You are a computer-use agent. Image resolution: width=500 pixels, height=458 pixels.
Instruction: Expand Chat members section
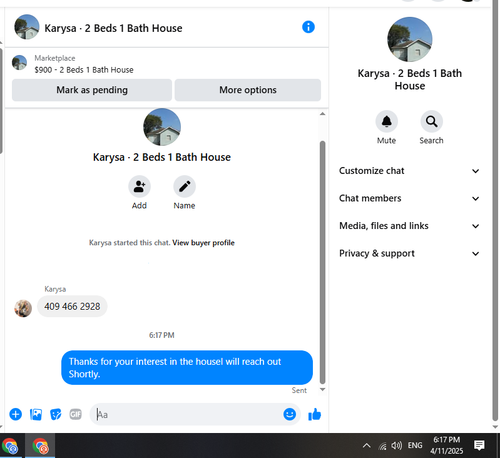coord(410,198)
